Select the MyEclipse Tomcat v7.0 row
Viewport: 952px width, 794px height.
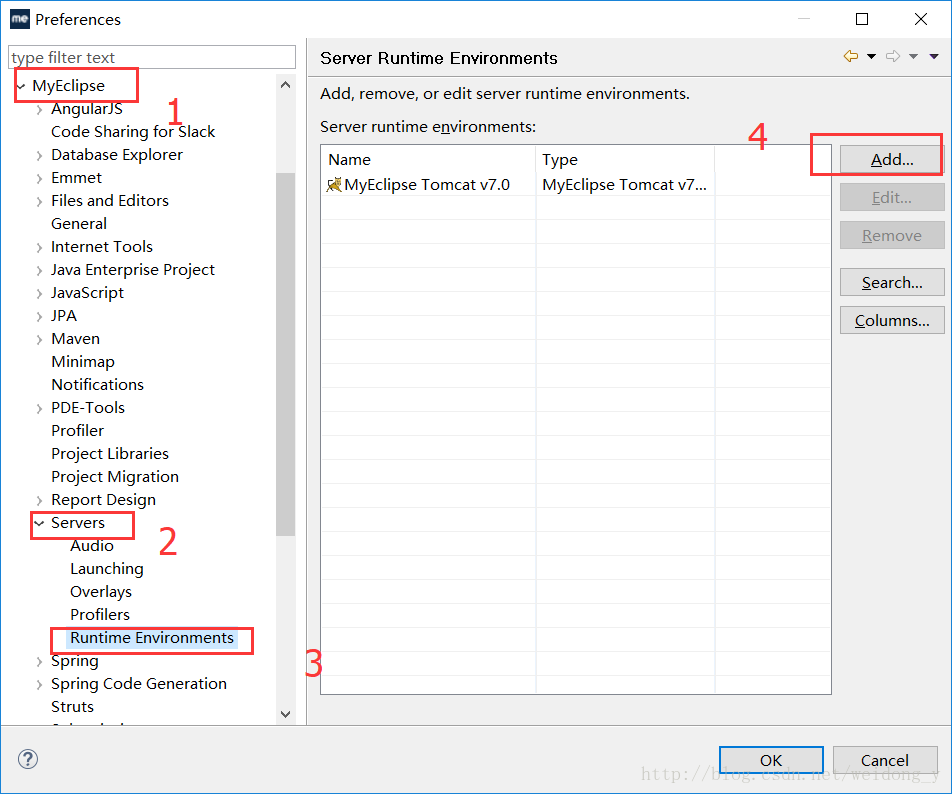576,185
